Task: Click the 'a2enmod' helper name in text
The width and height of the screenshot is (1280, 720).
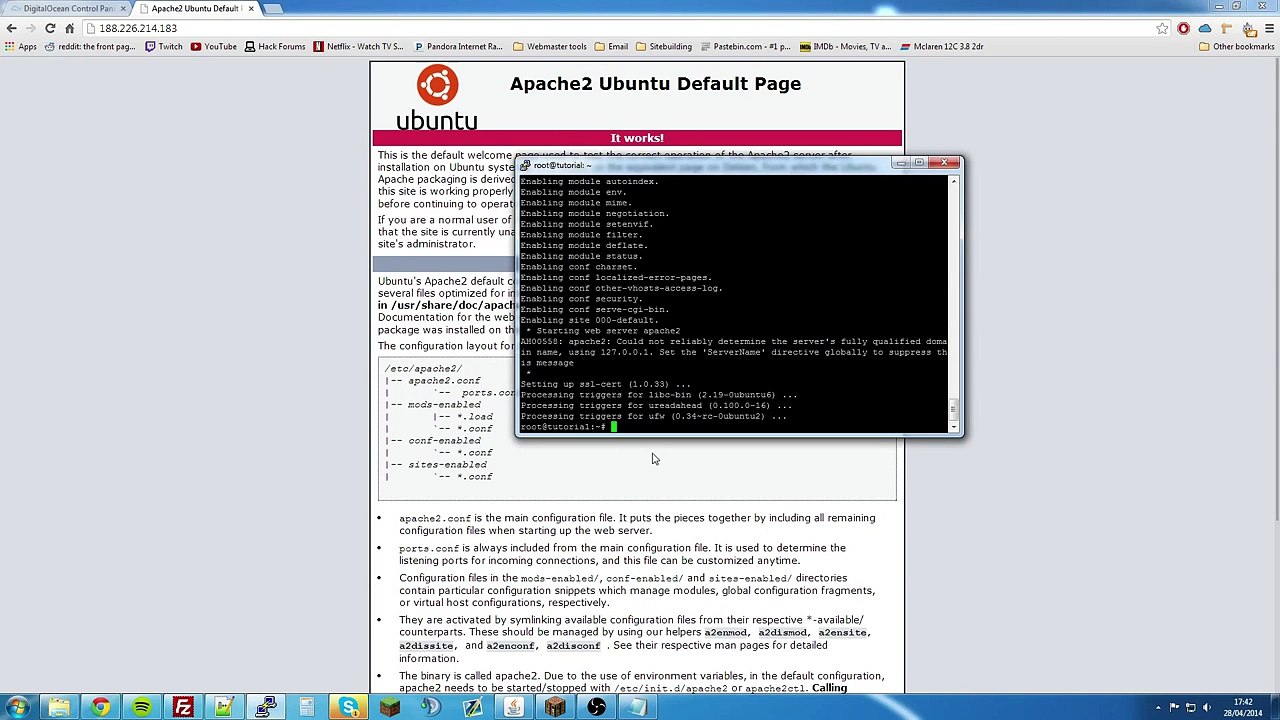Action: [x=725, y=633]
